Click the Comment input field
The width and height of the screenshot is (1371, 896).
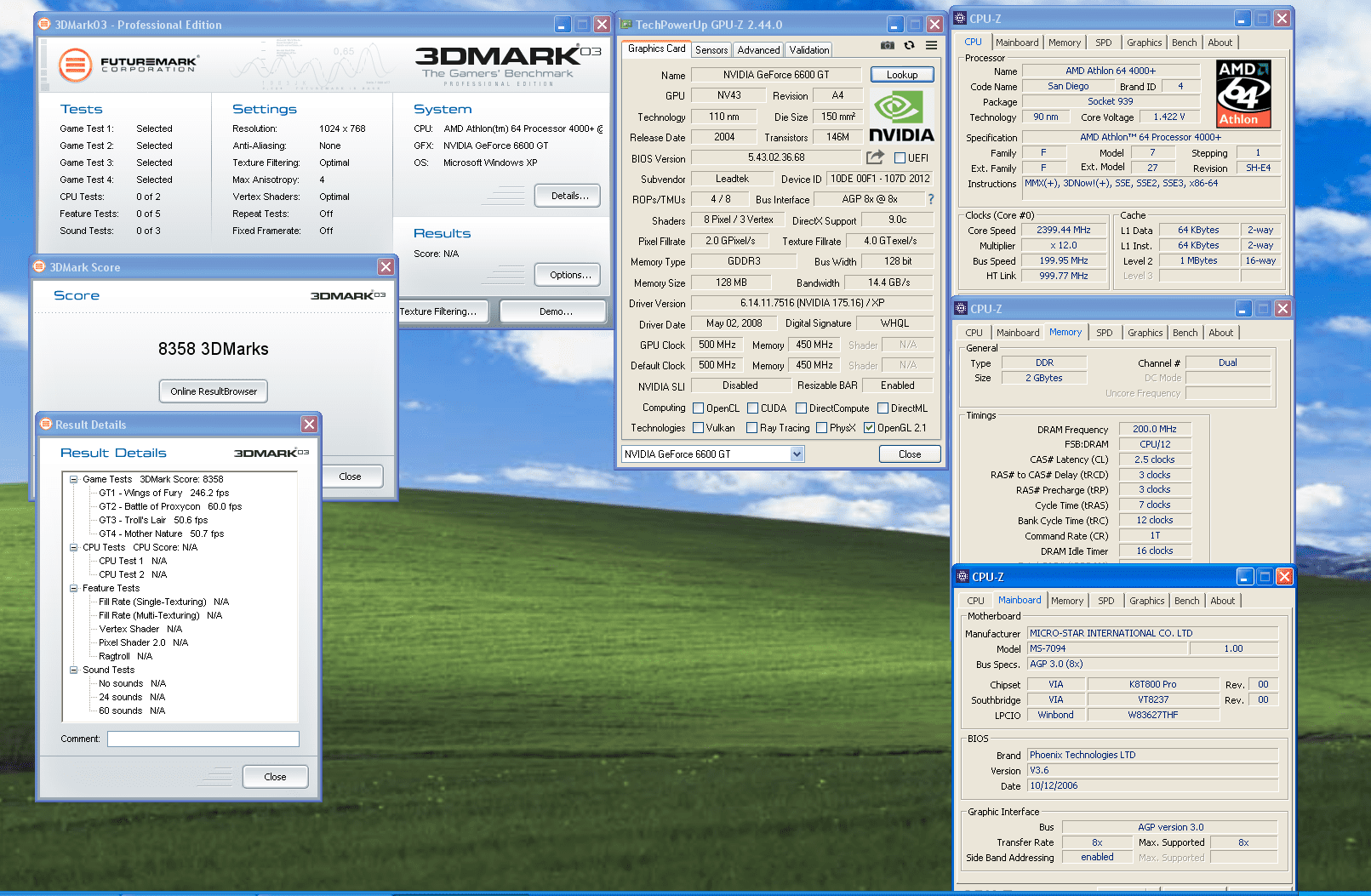[x=203, y=739]
